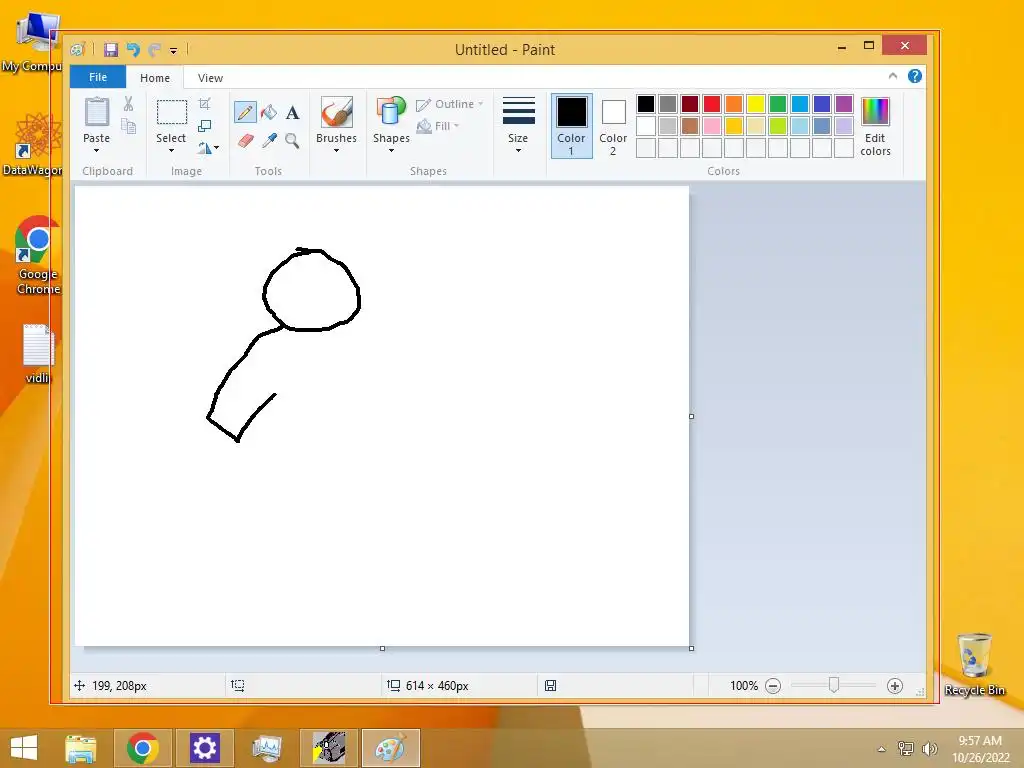This screenshot has height=768, width=1024.
Task: Click the zoom out minus button
Action: pyautogui.click(x=773, y=686)
